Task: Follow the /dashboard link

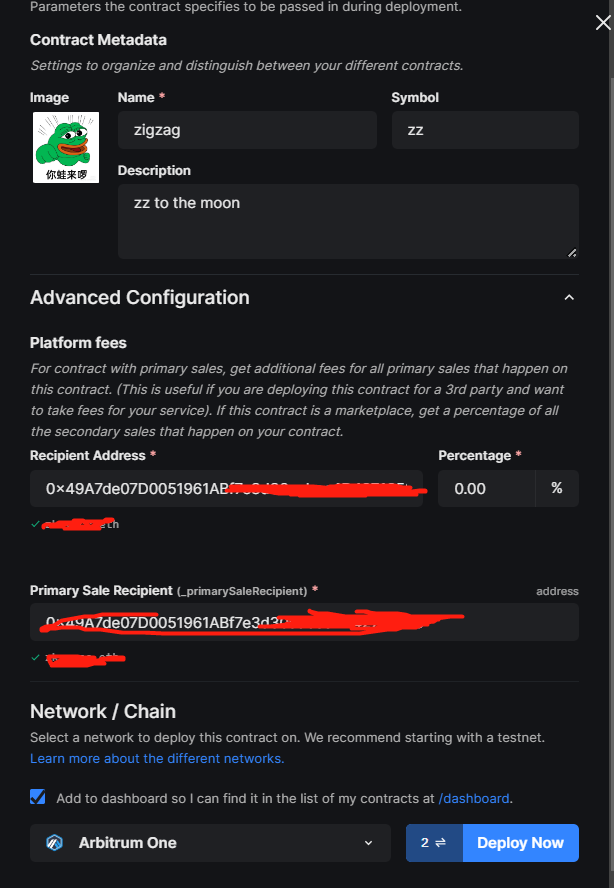Action: (x=474, y=799)
